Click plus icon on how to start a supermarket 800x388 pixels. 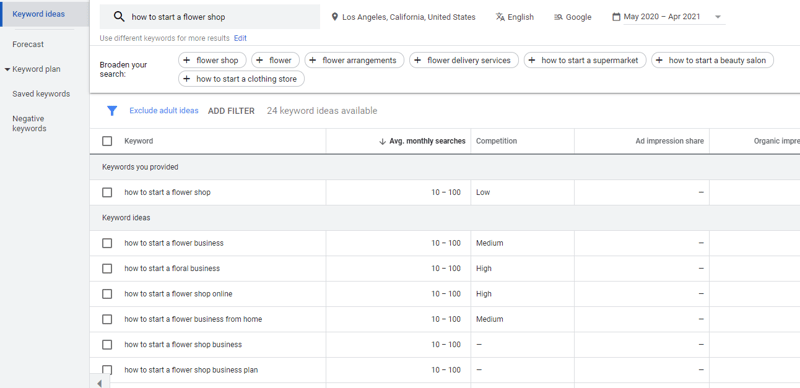[532, 60]
